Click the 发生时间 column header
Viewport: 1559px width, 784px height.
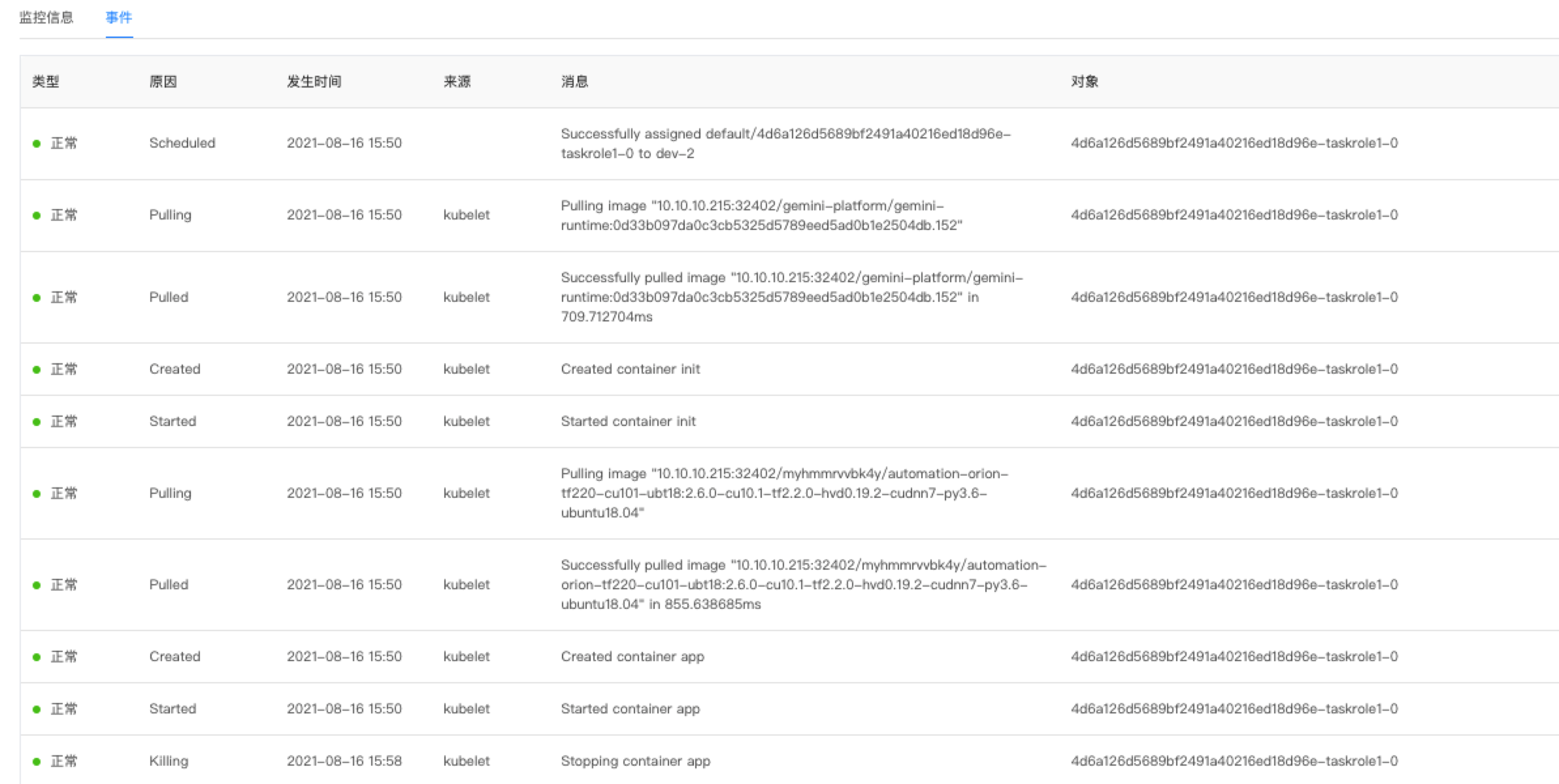314,82
